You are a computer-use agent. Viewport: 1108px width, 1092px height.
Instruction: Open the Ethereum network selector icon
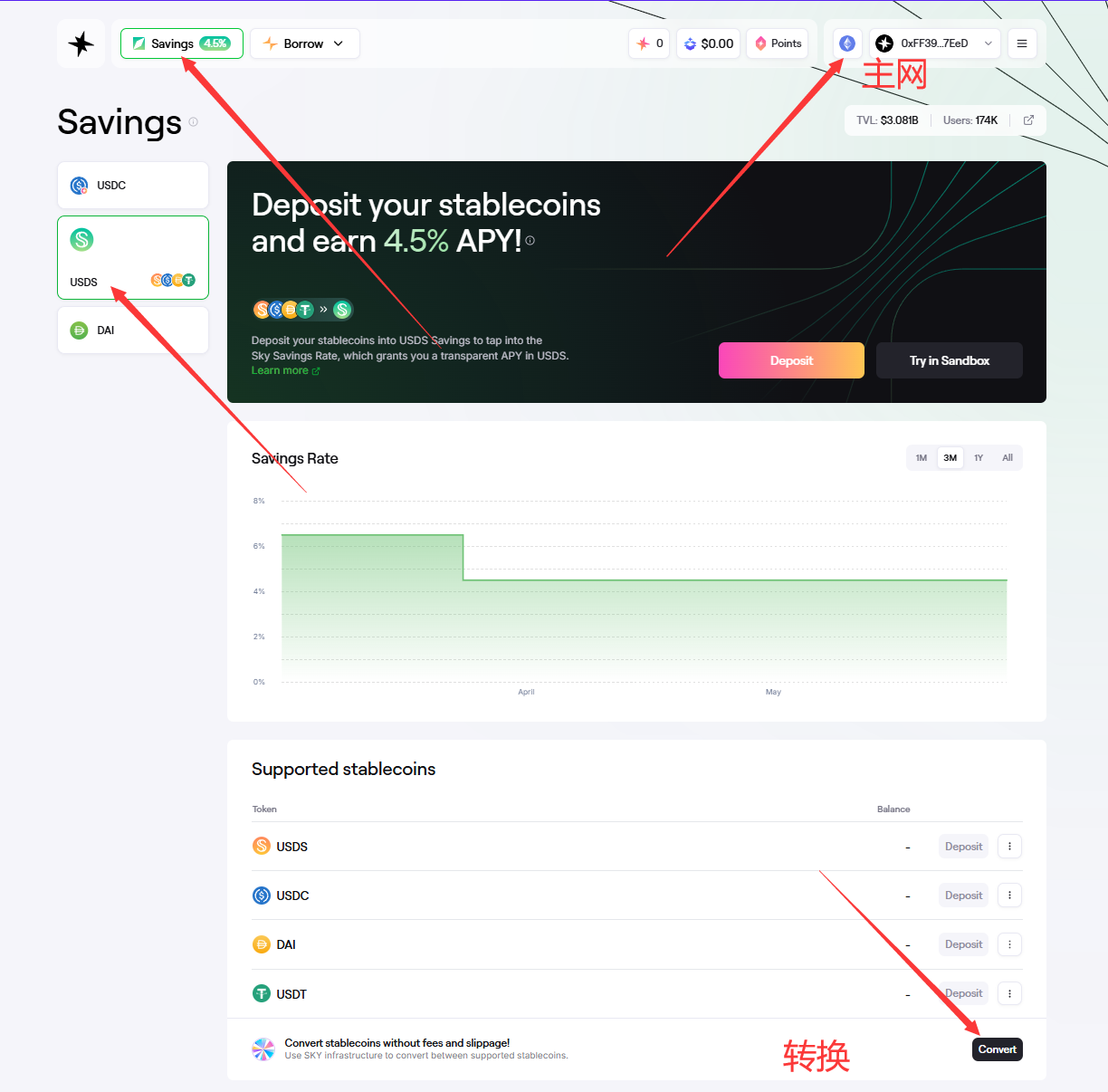pyautogui.click(x=847, y=43)
